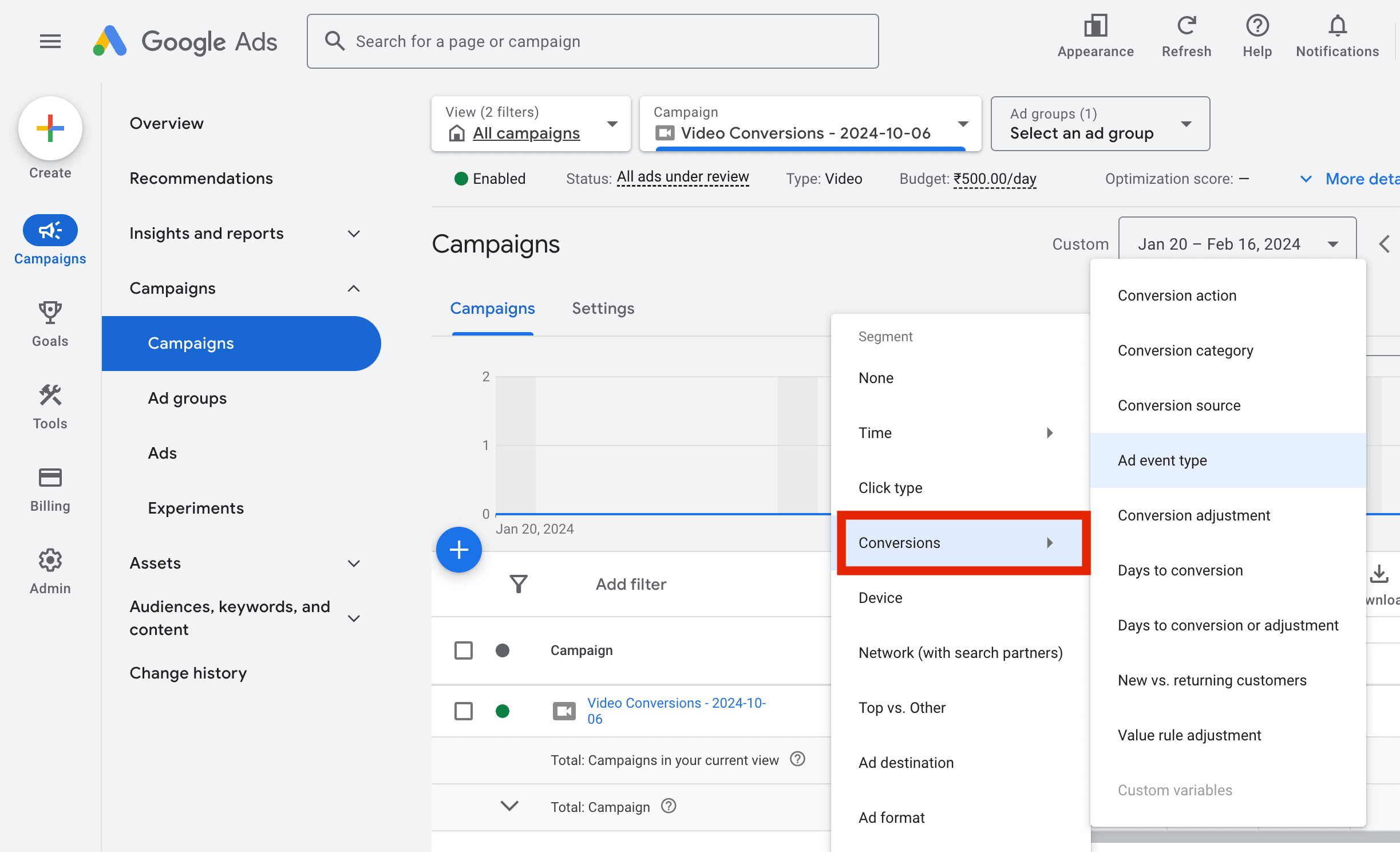1400x852 pixels.
Task: Open Video Conversions - 2024-10-06 campaign link
Action: [676, 711]
